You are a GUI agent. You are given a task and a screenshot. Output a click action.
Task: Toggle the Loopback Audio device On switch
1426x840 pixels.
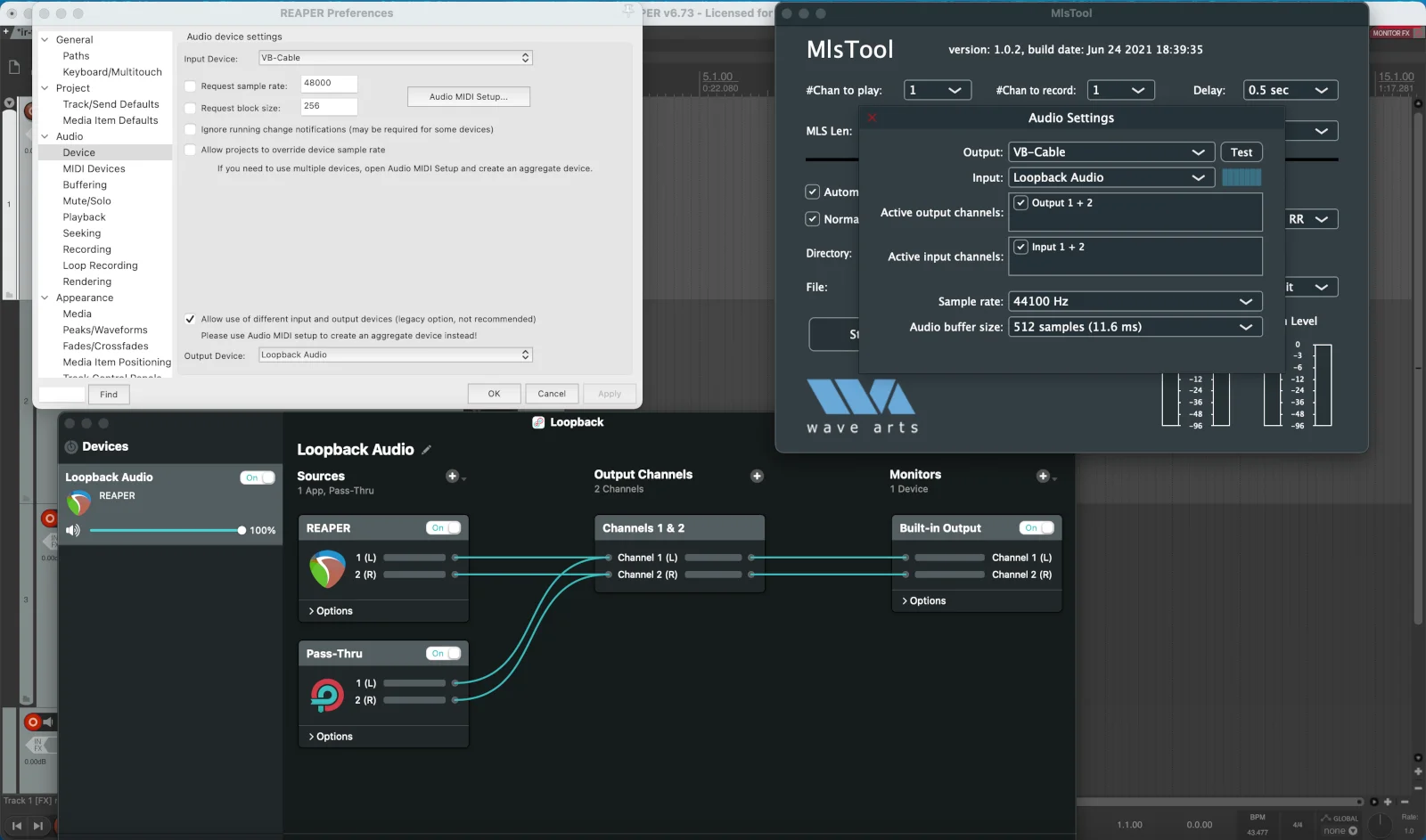pos(257,477)
